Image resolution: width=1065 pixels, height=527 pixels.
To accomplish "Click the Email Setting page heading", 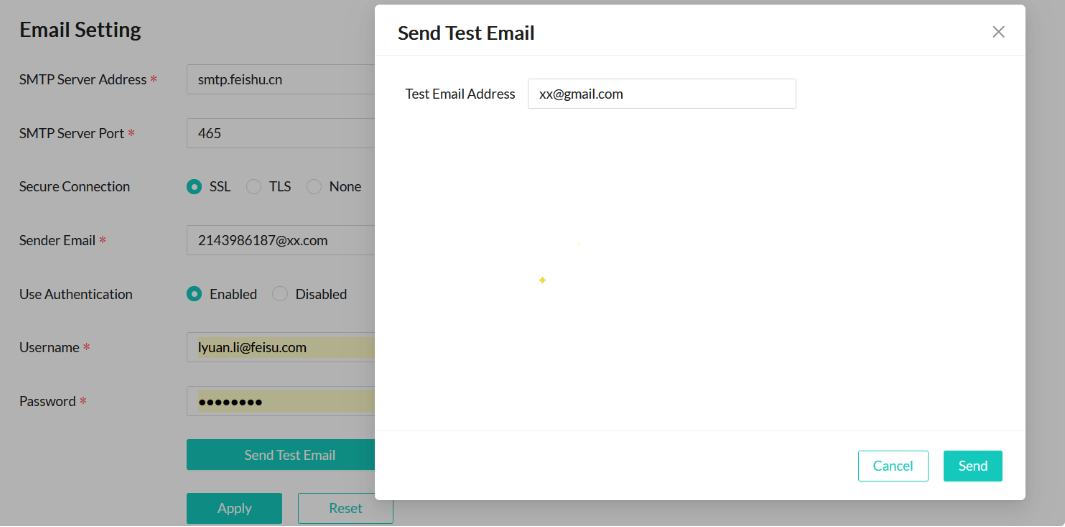I will (x=80, y=30).
